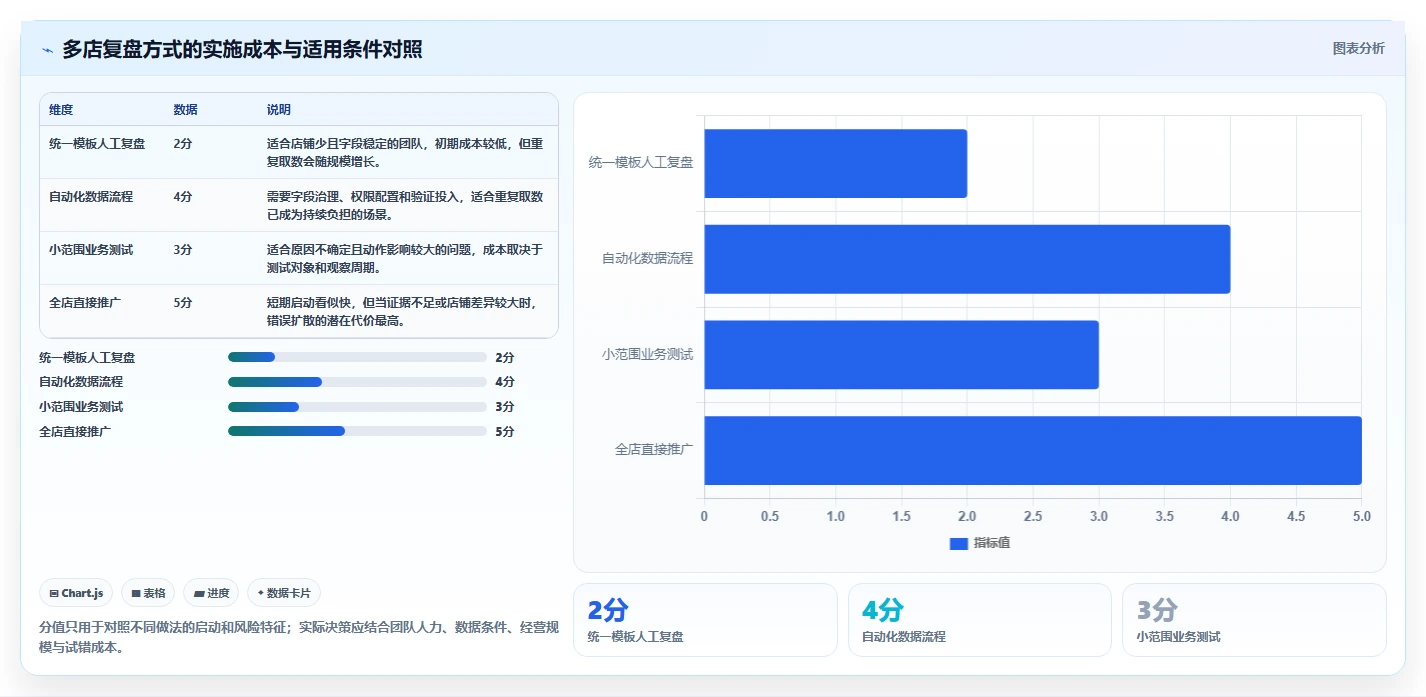1426x697 pixels.
Task: Click 5分 value beside progress bar
Action: coord(505,432)
